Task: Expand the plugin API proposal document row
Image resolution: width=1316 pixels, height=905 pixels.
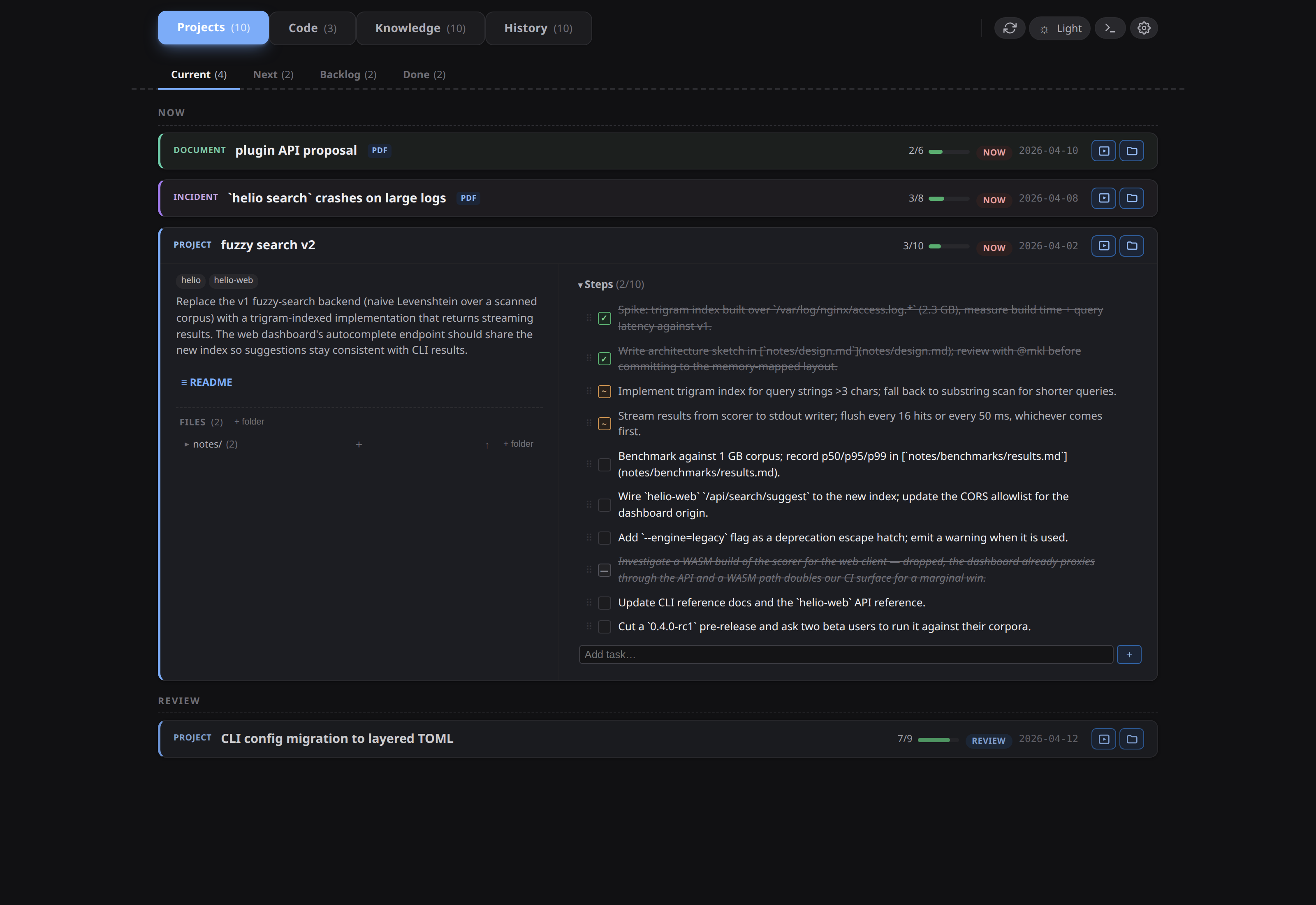Action: [x=296, y=150]
